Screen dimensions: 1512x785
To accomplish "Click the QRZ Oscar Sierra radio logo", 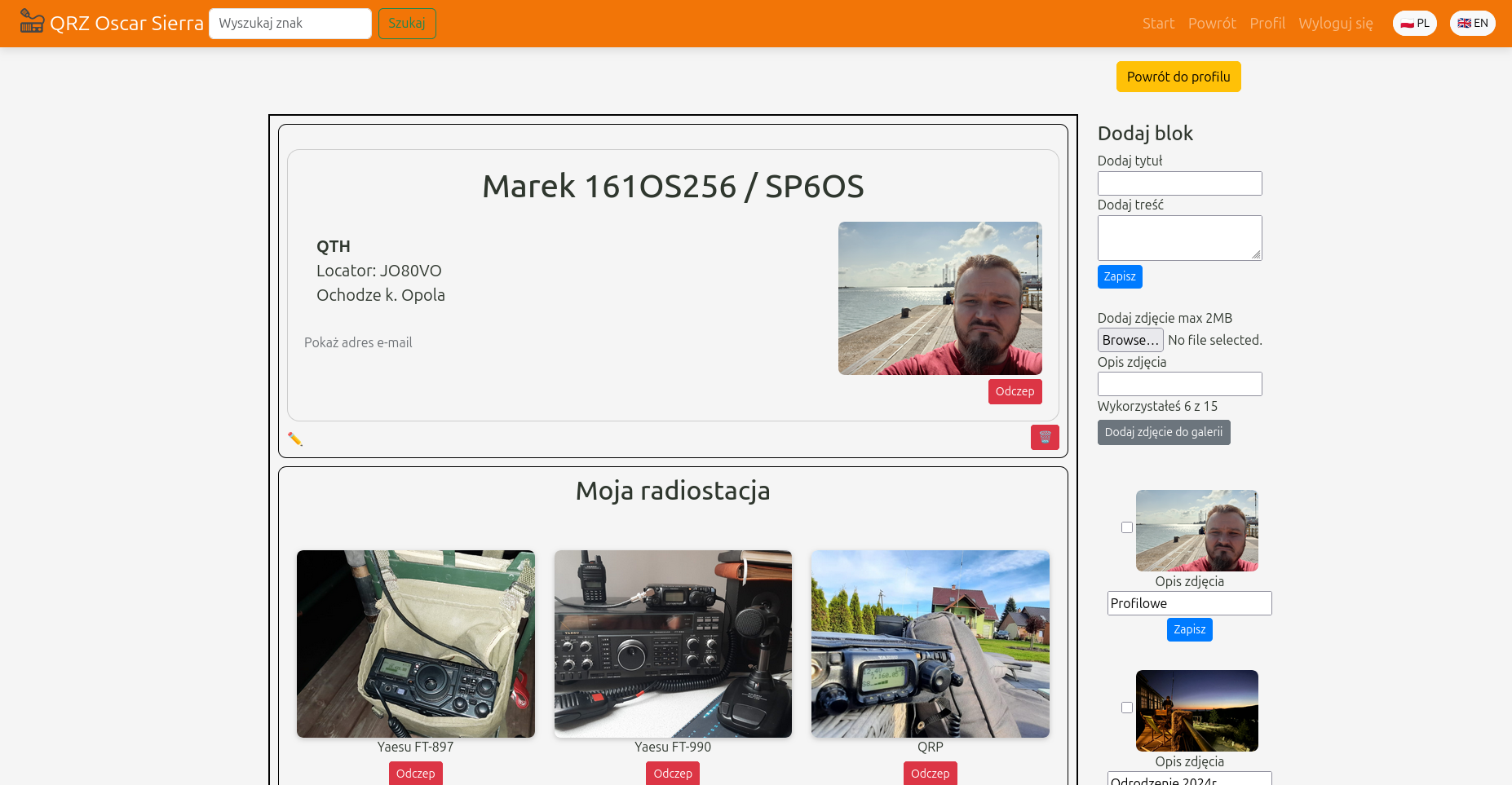I will pyautogui.click(x=32, y=22).
